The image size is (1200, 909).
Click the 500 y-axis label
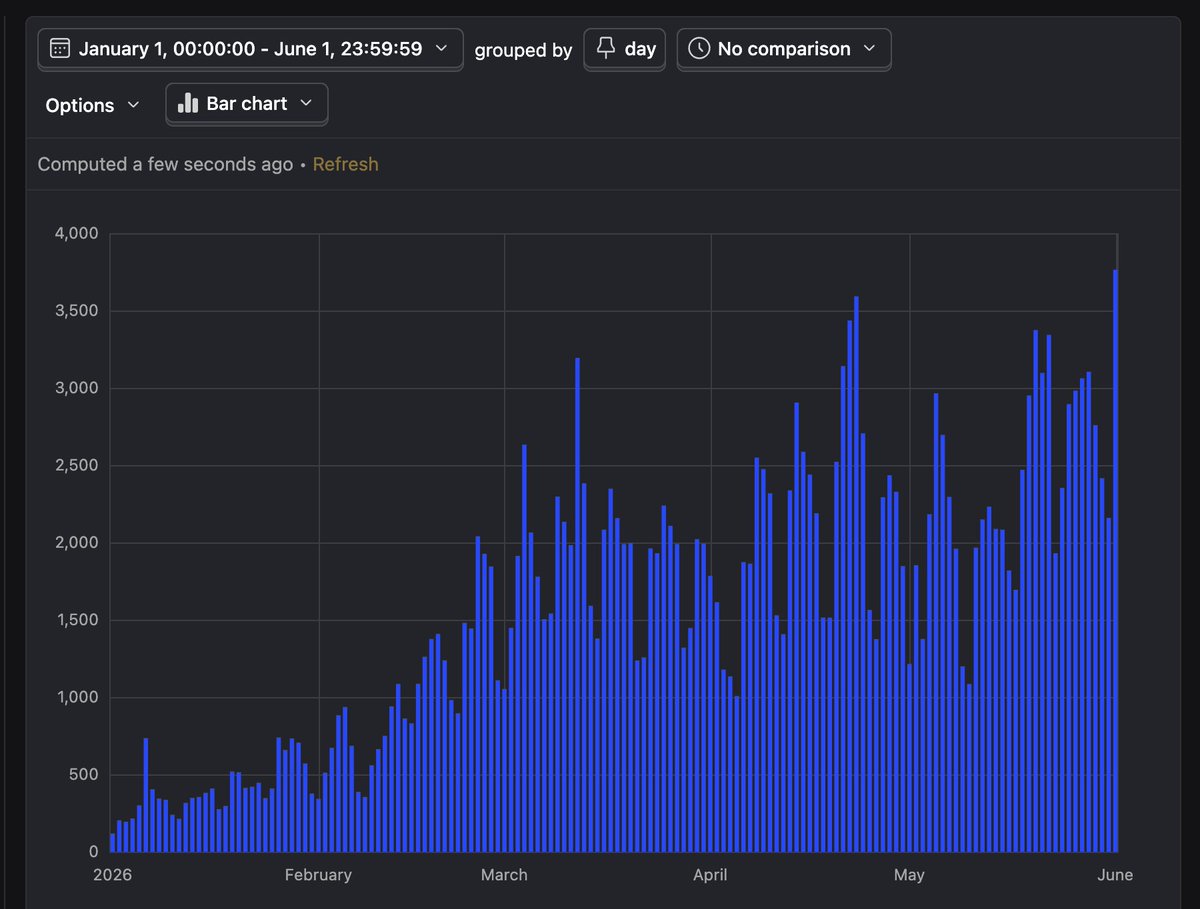click(x=84, y=775)
